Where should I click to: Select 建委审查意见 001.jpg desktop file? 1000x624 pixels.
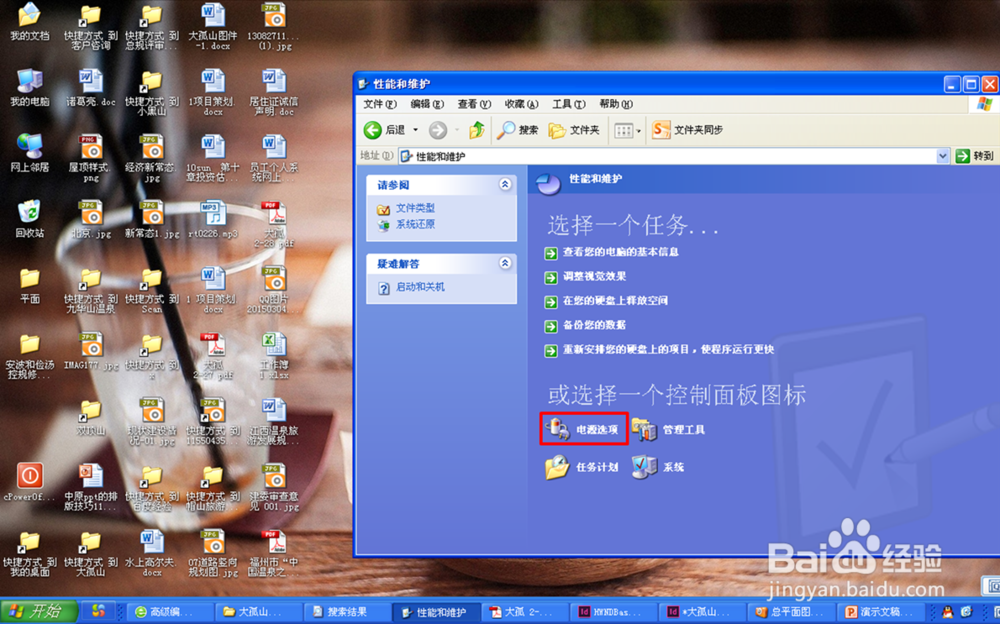click(274, 487)
